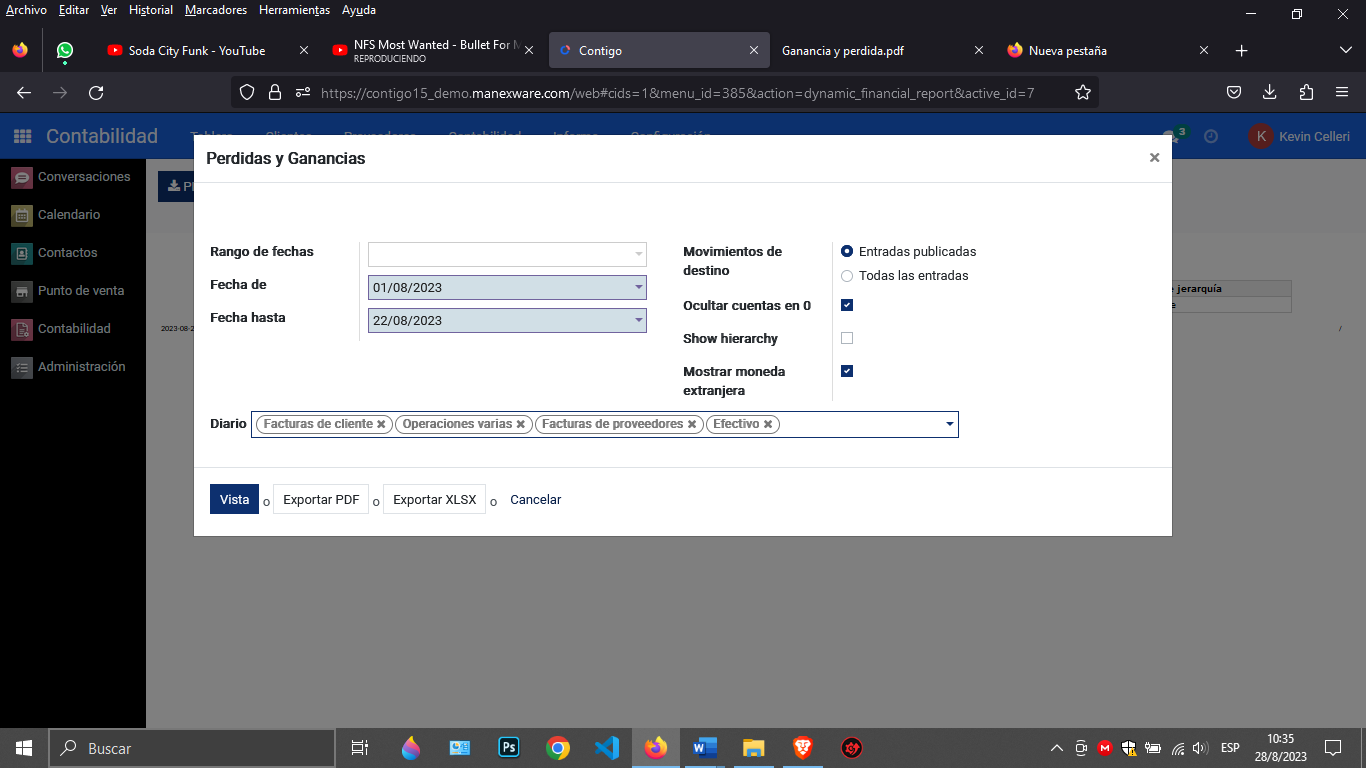Open the Firefox extensions panel

[1306, 93]
